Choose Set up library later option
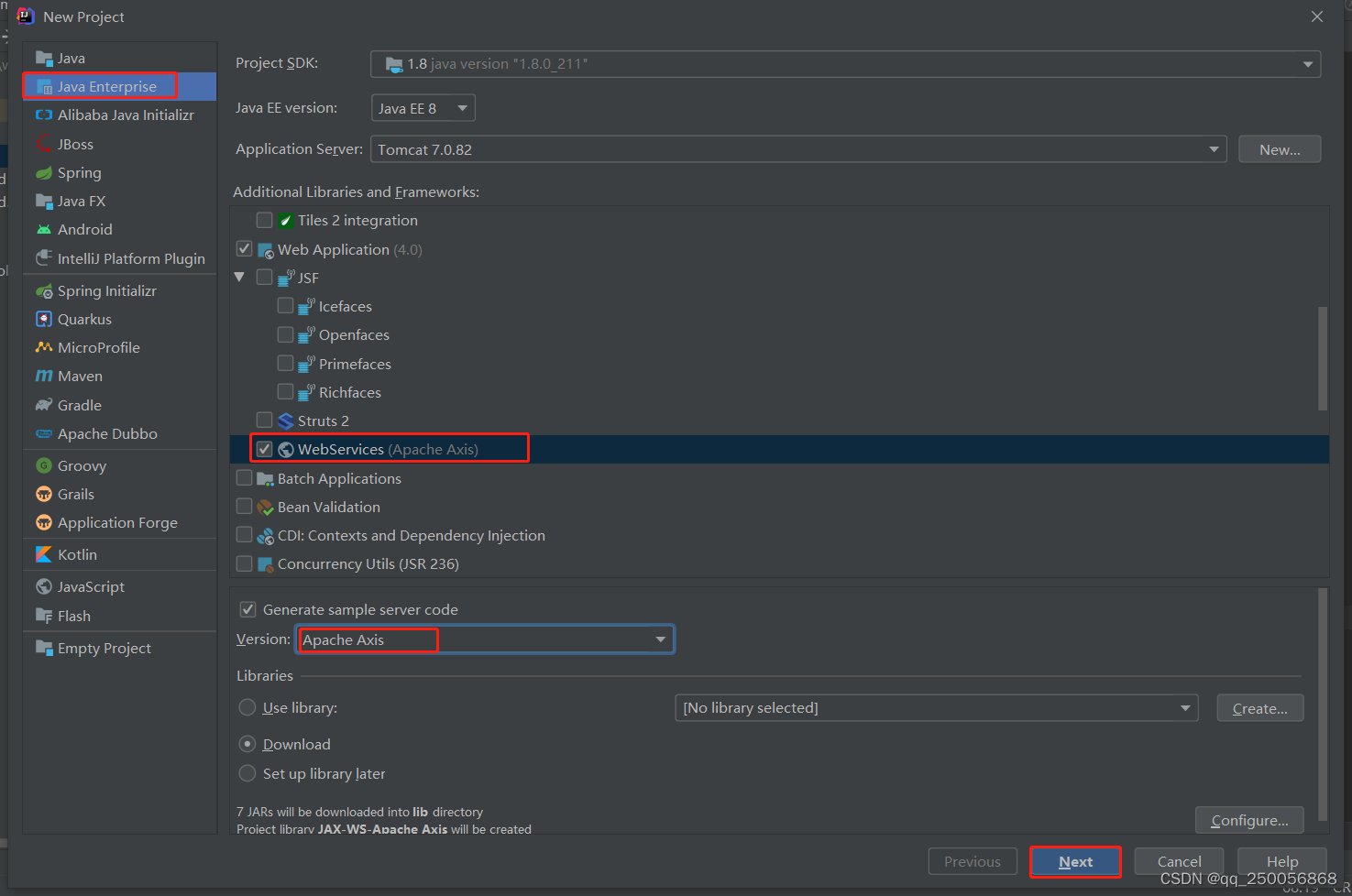 247,773
